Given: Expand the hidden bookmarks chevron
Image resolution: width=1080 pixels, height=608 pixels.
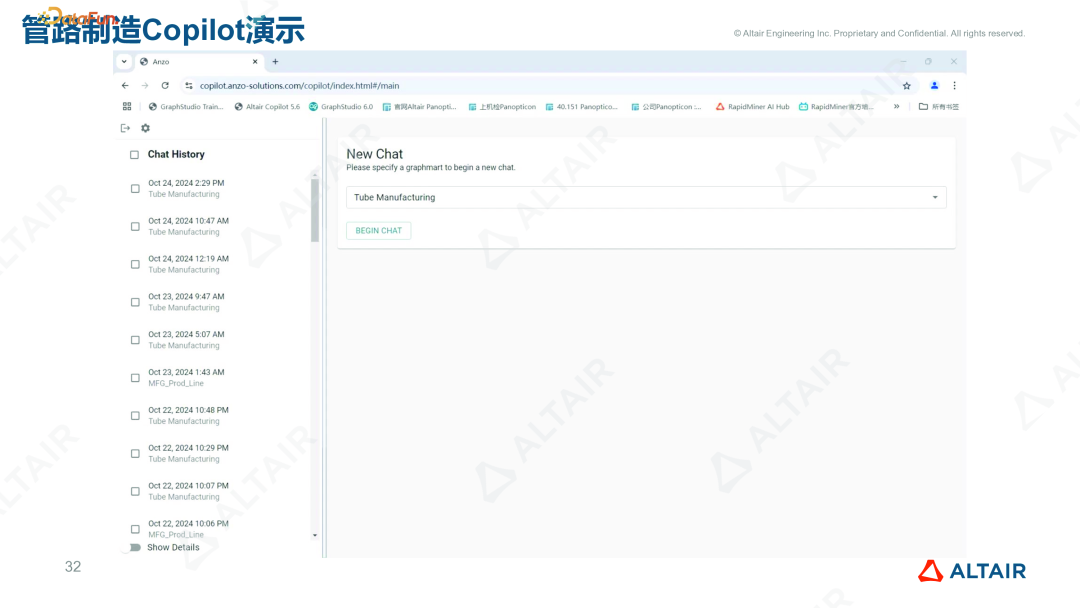Looking at the screenshot, I should tap(898, 106).
